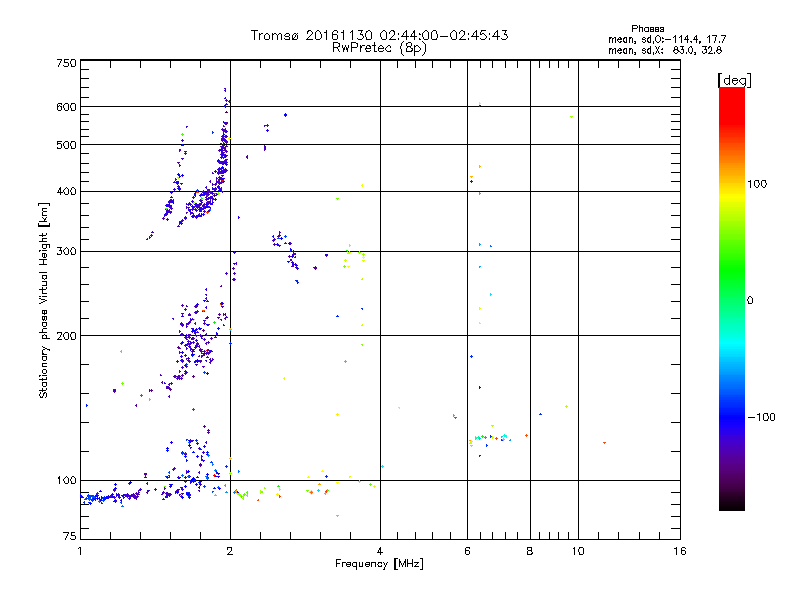This screenshot has width=800, height=600.
Task: Click the y-axis tick label '75'
Action: [70, 536]
